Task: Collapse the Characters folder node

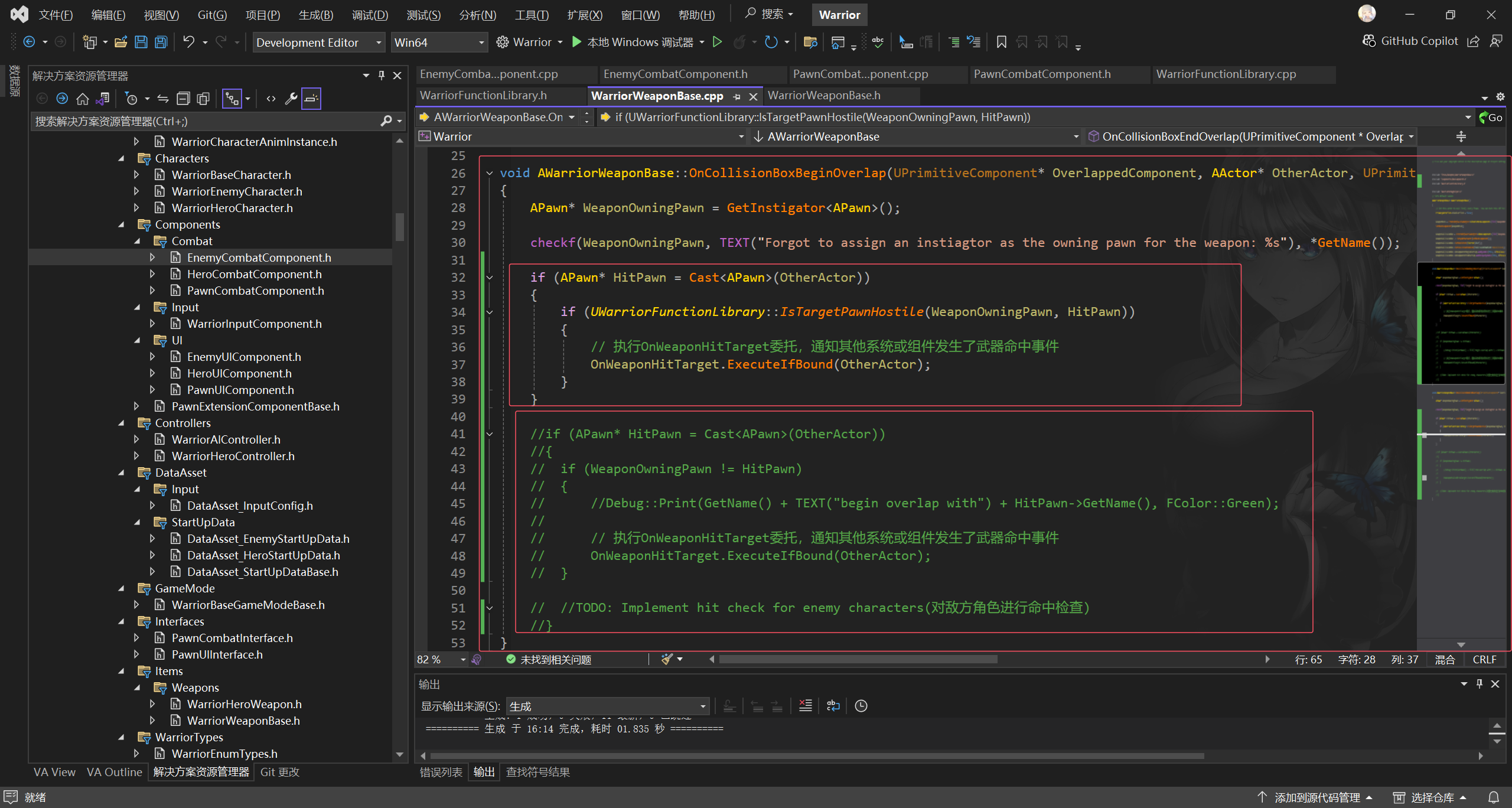Action: (x=122, y=158)
